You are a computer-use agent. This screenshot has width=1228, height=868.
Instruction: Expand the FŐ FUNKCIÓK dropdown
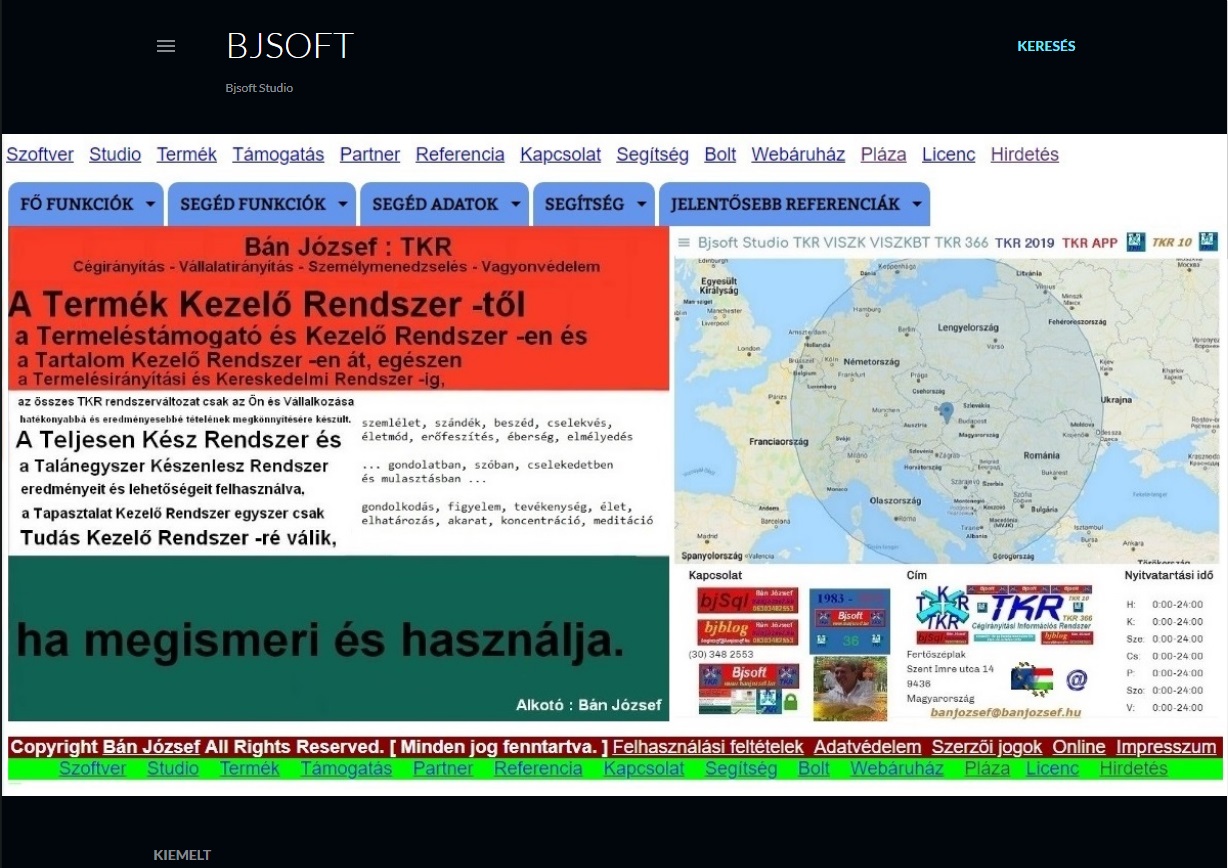pos(86,204)
